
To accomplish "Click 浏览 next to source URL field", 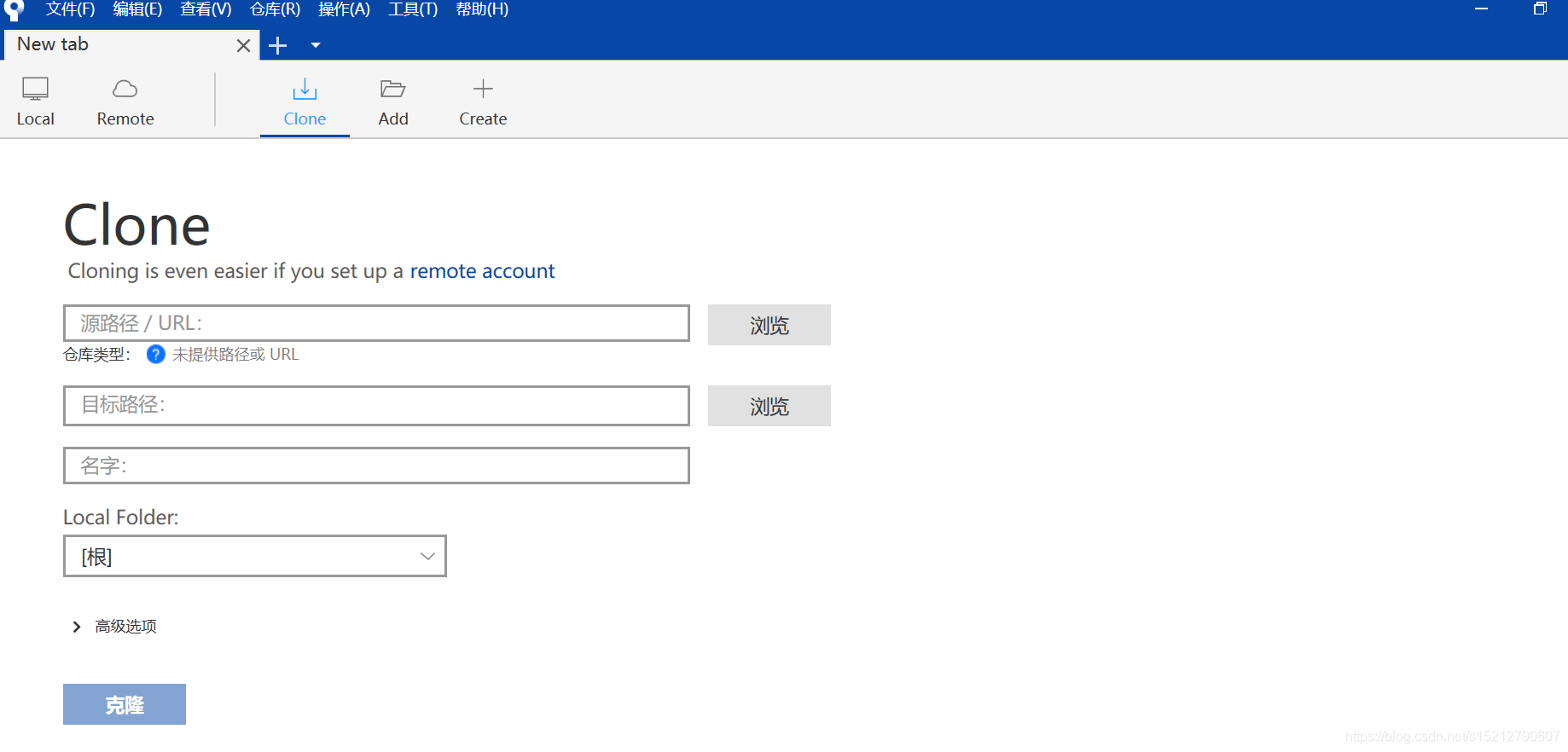I will [769, 325].
